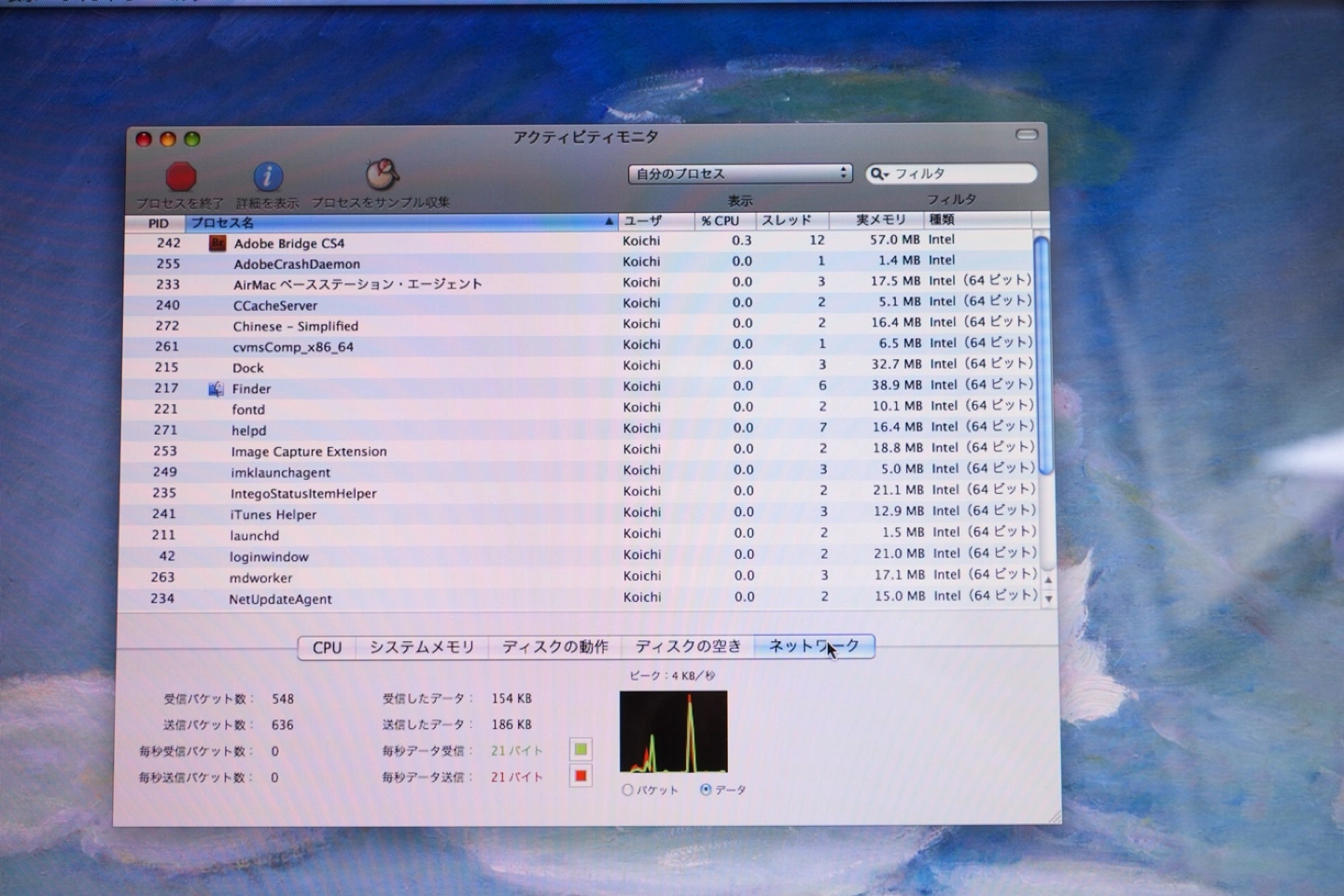Screen dimensions: 1344x896
Task: Click the network activity graph
Action: 673,732
